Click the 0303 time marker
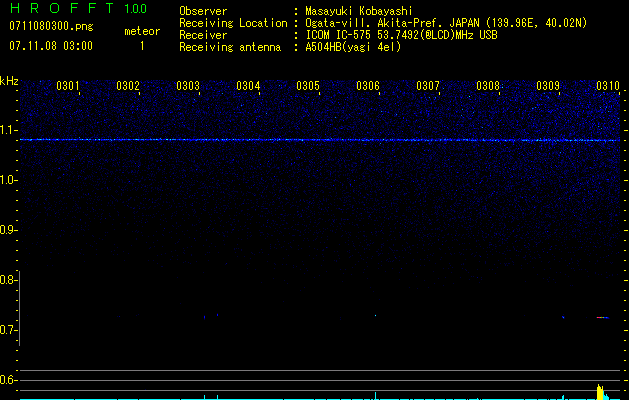Image resolution: width=629 pixels, height=400 pixels. 188,86
